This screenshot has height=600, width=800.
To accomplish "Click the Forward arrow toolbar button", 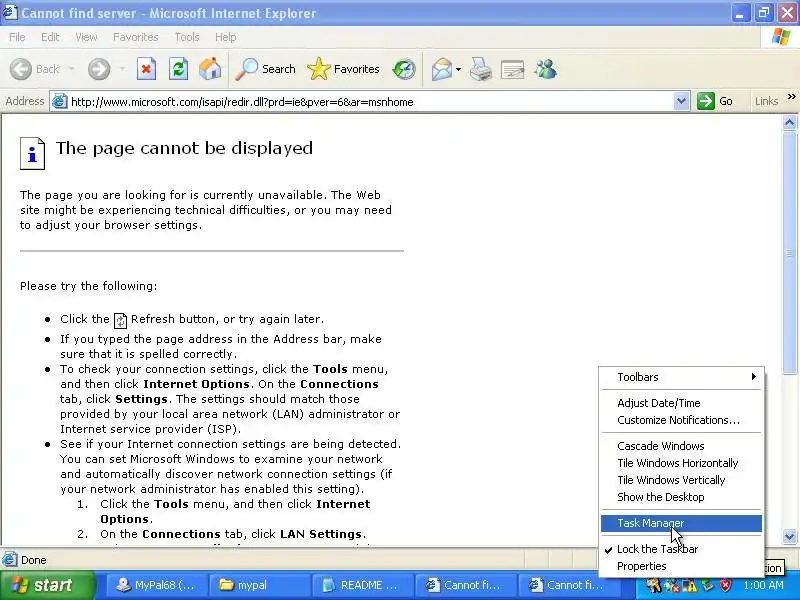I will click(99, 69).
